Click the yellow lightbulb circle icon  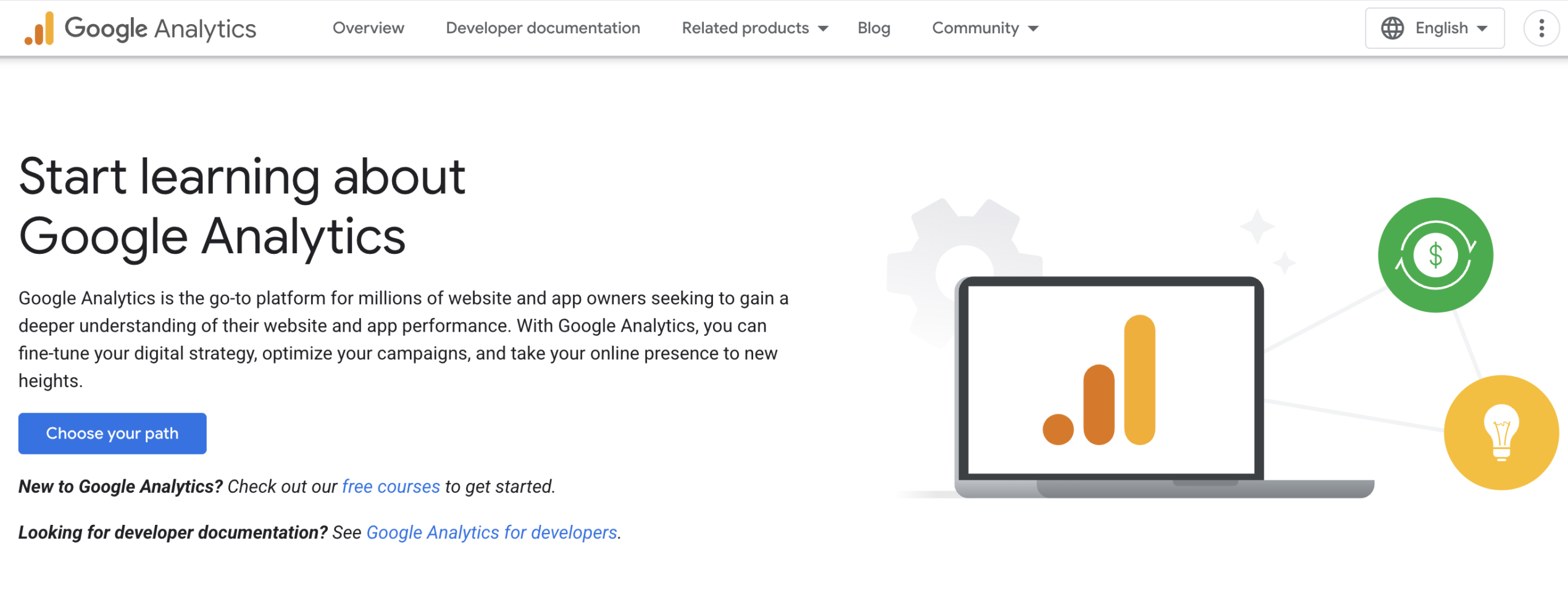pyautogui.click(x=1501, y=432)
